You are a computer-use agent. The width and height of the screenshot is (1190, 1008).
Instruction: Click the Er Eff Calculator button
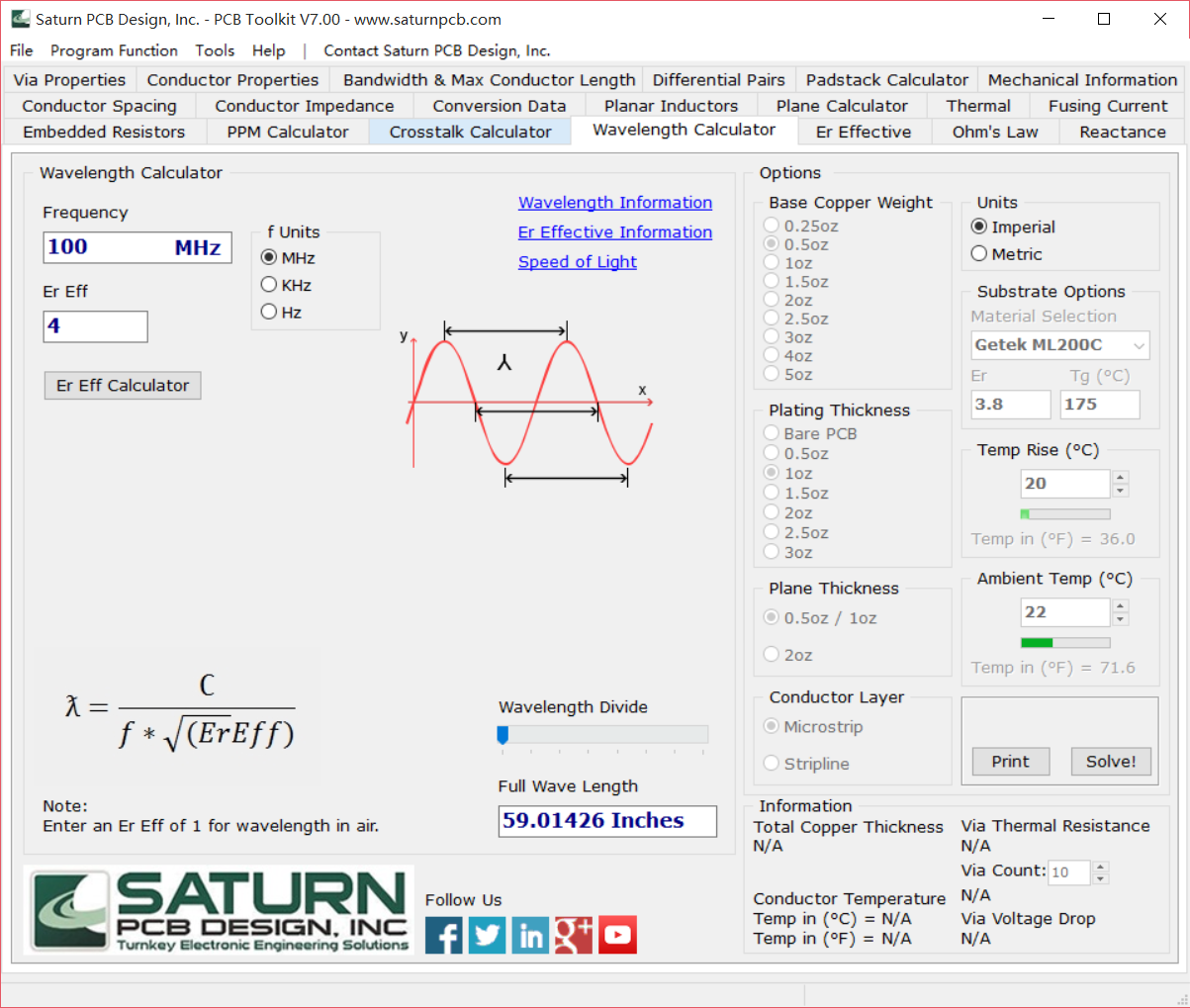coord(122,385)
